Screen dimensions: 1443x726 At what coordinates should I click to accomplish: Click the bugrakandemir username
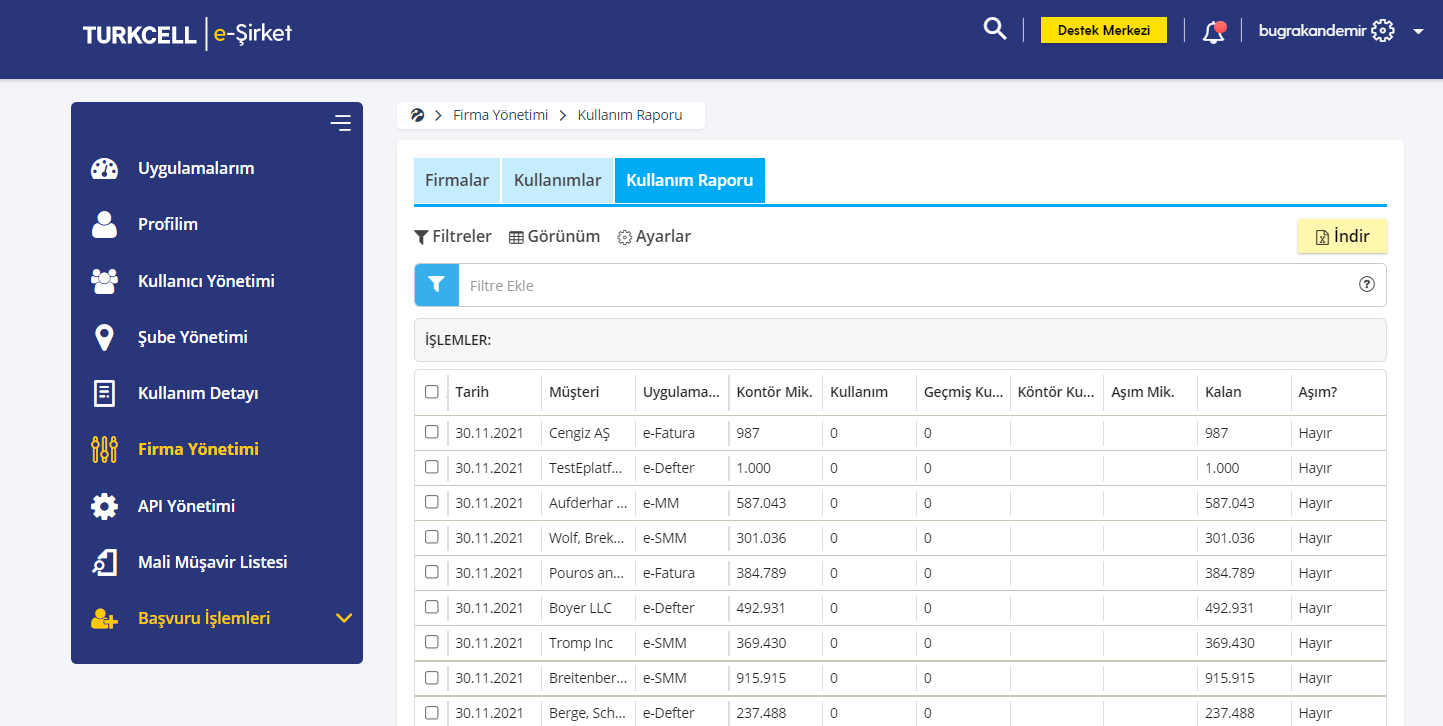1312,31
